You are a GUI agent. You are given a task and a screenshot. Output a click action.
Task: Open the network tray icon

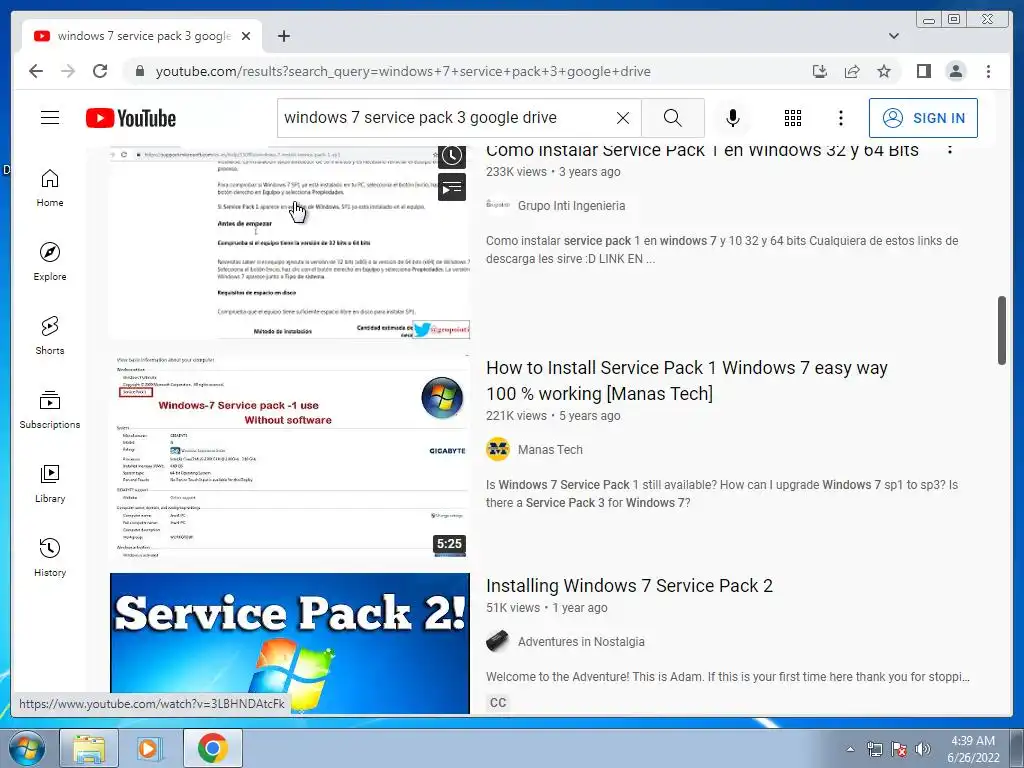pos(874,749)
